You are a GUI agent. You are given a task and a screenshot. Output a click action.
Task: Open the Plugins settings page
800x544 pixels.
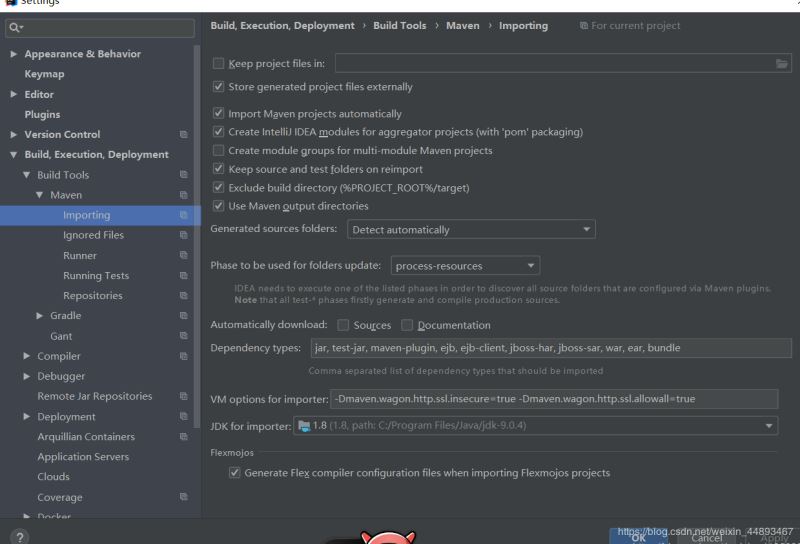(42, 114)
